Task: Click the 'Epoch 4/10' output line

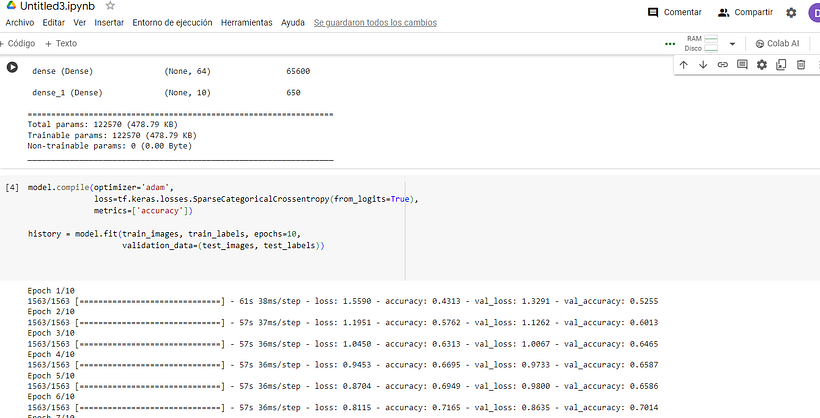Action: 51,354
